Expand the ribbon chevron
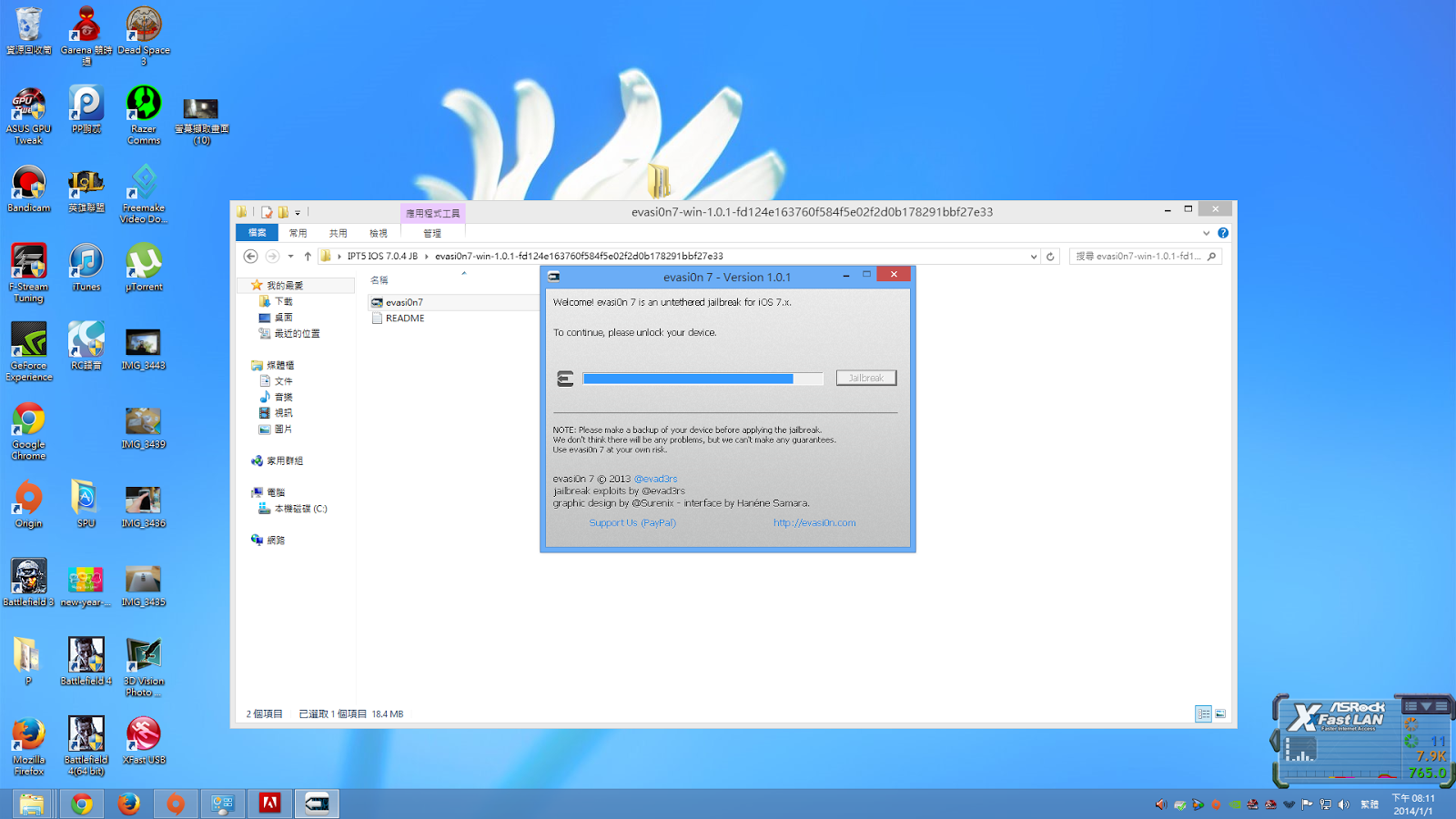 (1207, 233)
